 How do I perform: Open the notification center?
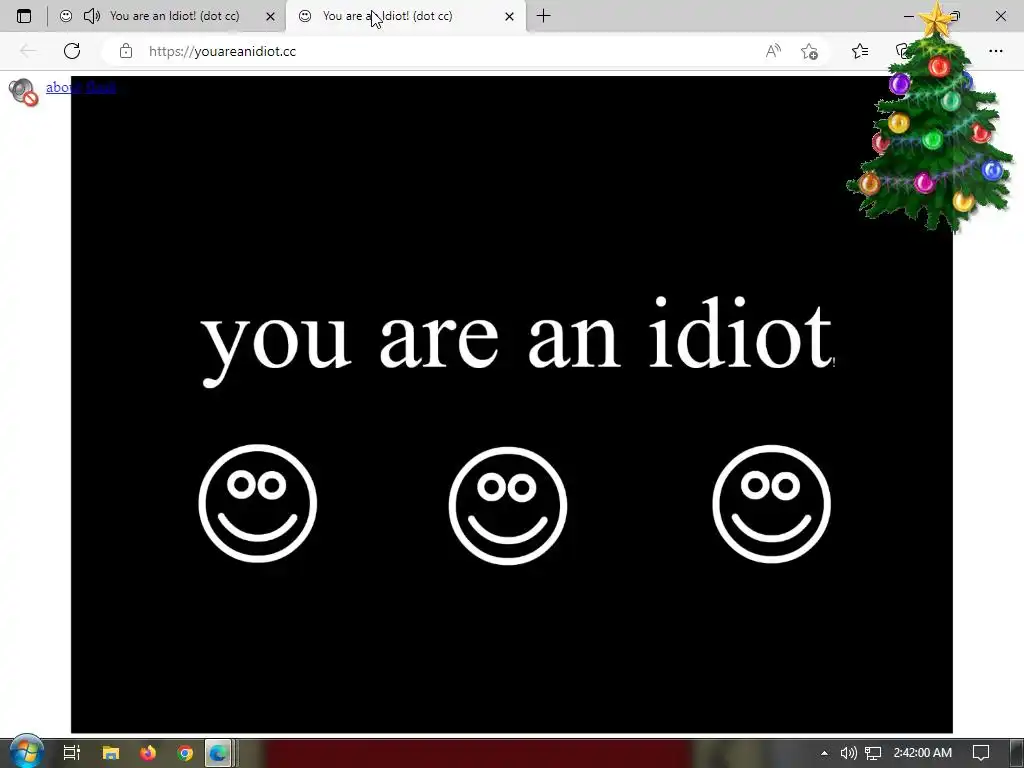981,753
